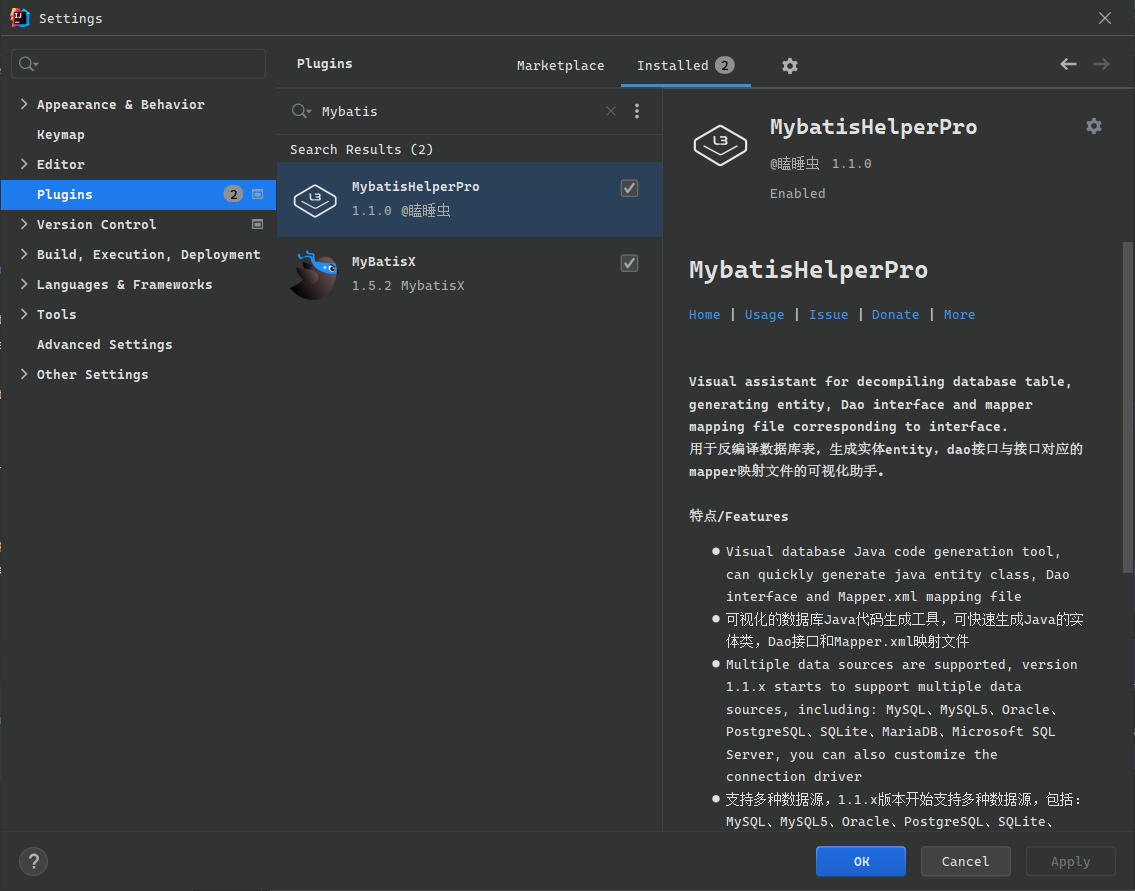Viewport: 1135px width, 891px height.
Task: Open the plugins gear settings menu
Action: (x=790, y=66)
